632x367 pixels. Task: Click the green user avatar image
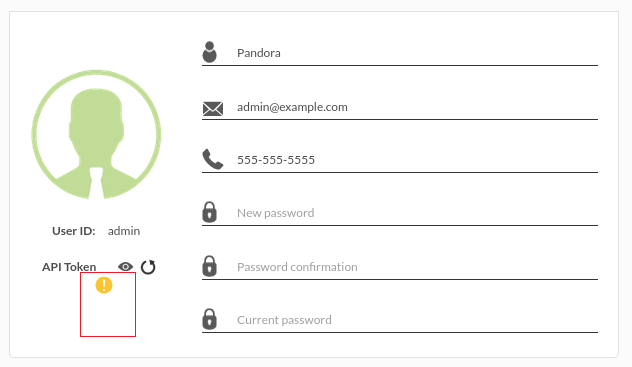point(96,135)
